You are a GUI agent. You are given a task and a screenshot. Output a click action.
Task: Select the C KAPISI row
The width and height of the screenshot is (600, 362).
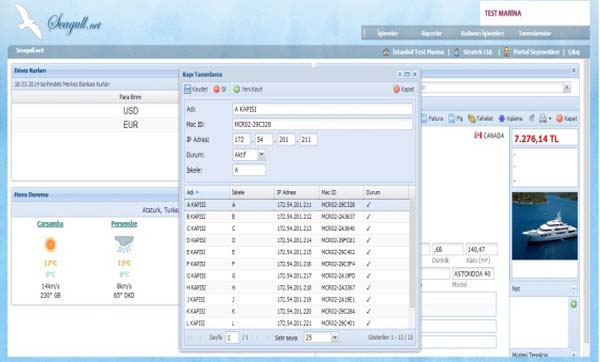(297, 228)
